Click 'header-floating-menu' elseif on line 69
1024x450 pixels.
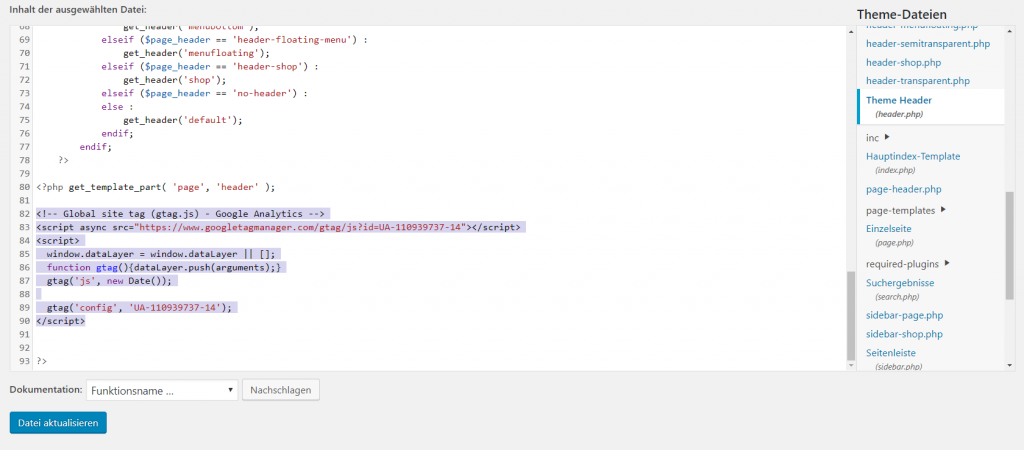point(234,40)
